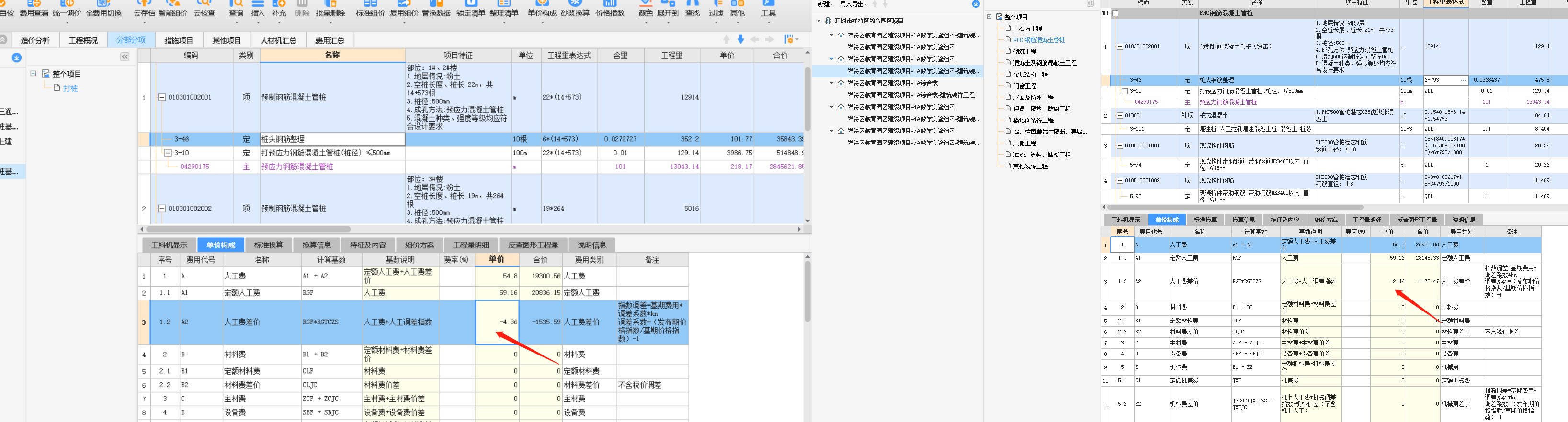Open 说明信息 tab in the right window
This screenshot has width=1568, height=422.
1463,220
